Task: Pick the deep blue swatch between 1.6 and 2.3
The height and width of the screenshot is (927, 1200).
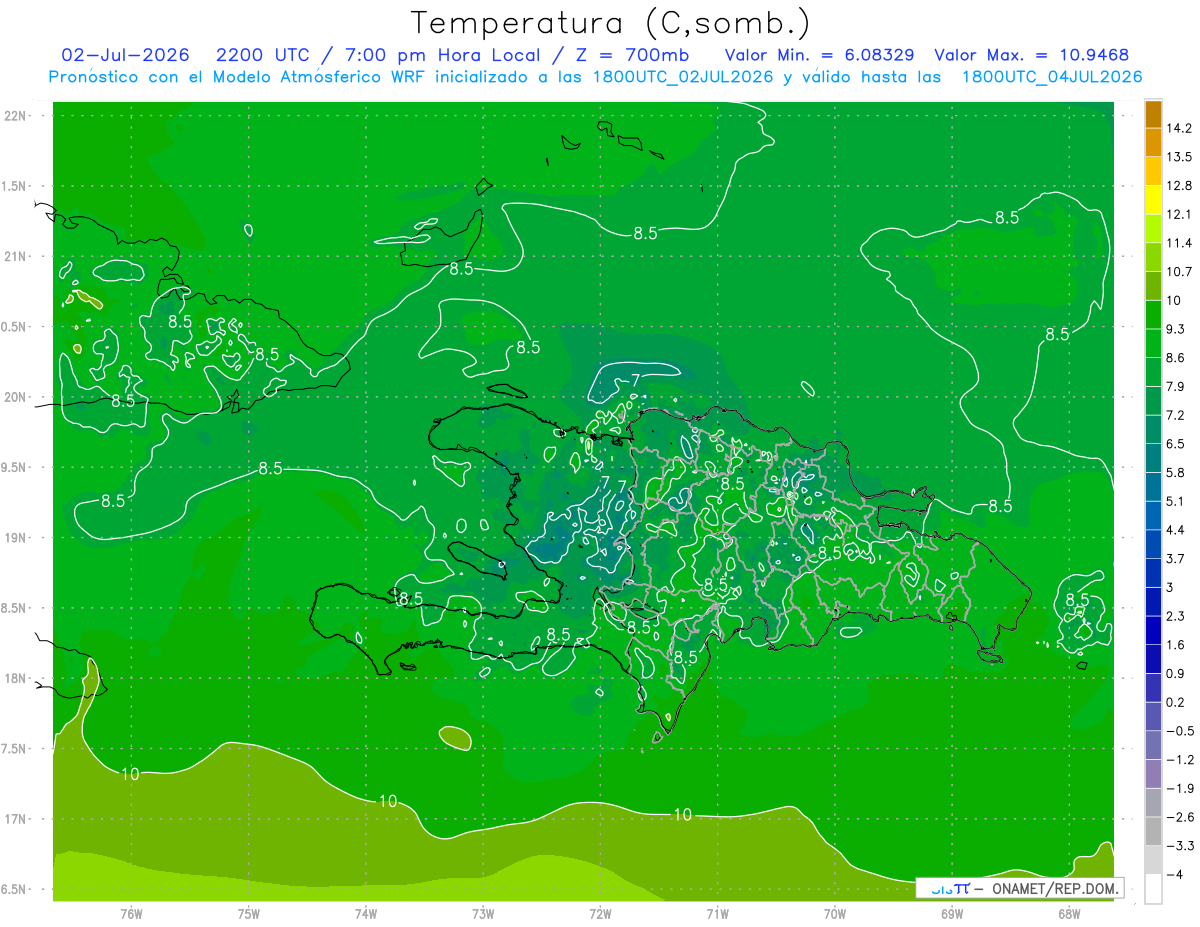Action: pos(1153,630)
